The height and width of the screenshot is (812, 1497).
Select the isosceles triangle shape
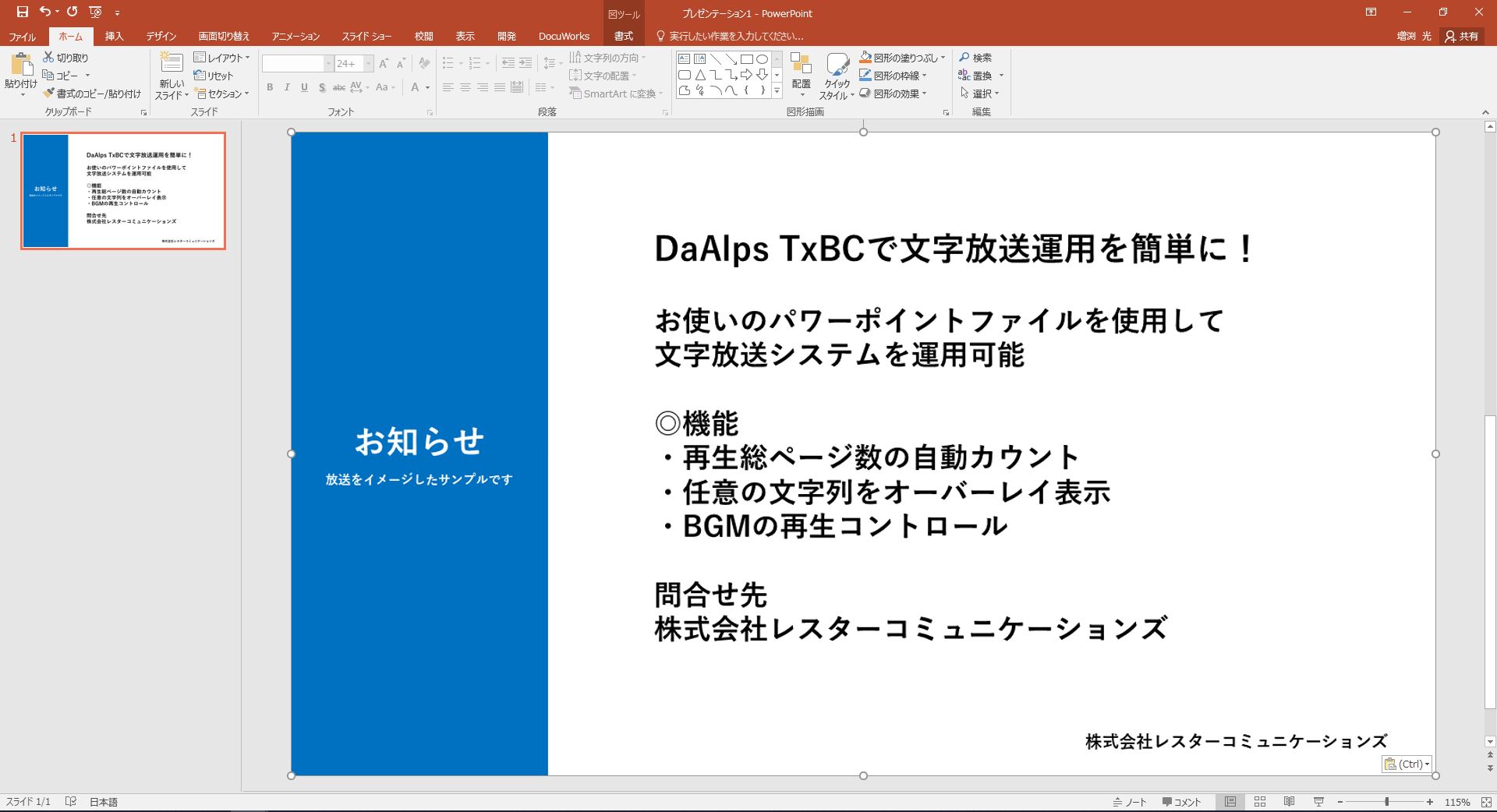pyautogui.click(x=699, y=75)
